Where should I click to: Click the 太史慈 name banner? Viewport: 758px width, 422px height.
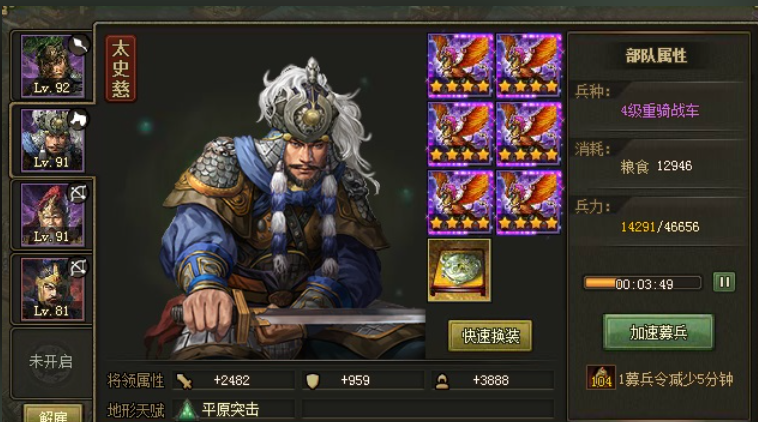point(120,68)
